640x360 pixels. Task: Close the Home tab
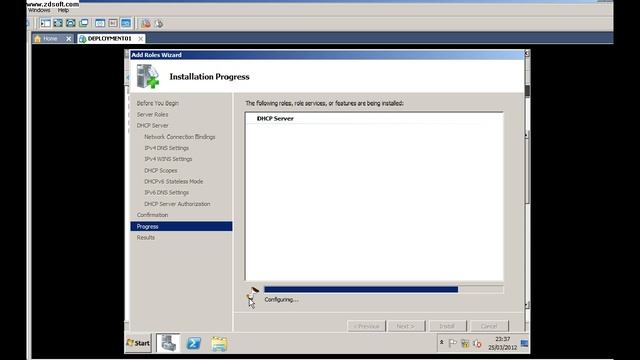pos(69,39)
